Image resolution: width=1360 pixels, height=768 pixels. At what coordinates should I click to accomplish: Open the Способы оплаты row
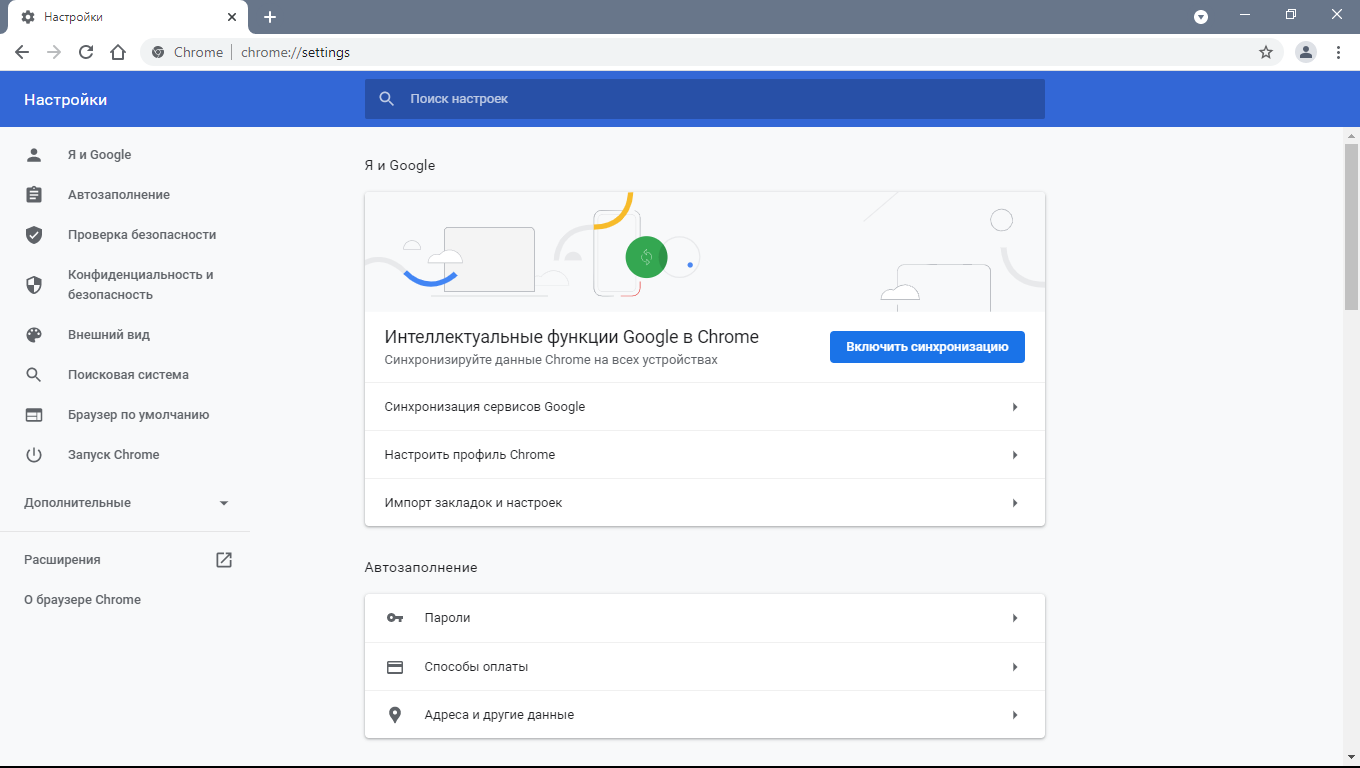pyautogui.click(x=705, y=667)
